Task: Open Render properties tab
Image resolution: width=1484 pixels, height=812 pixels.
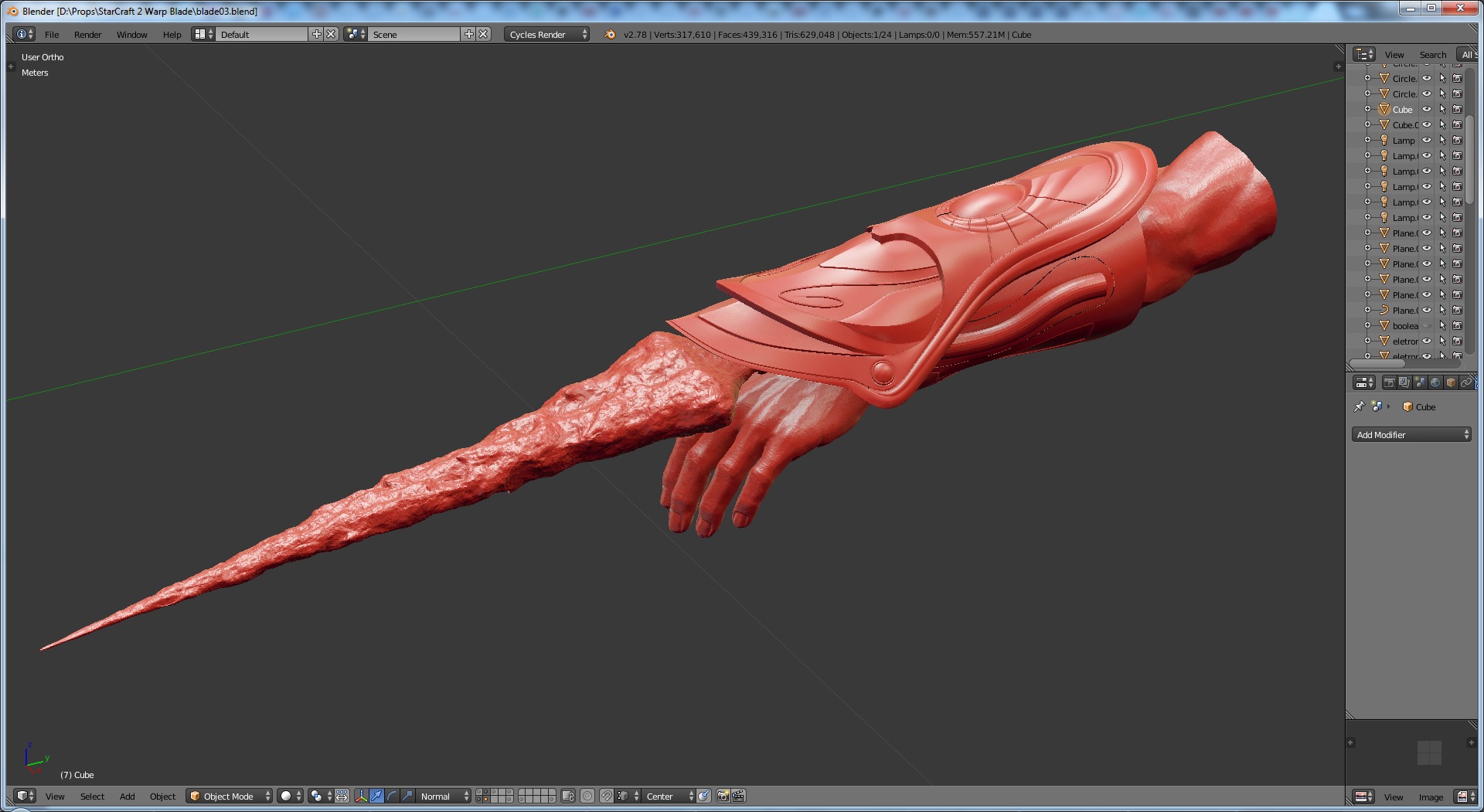Action: tap(1389, 382)
